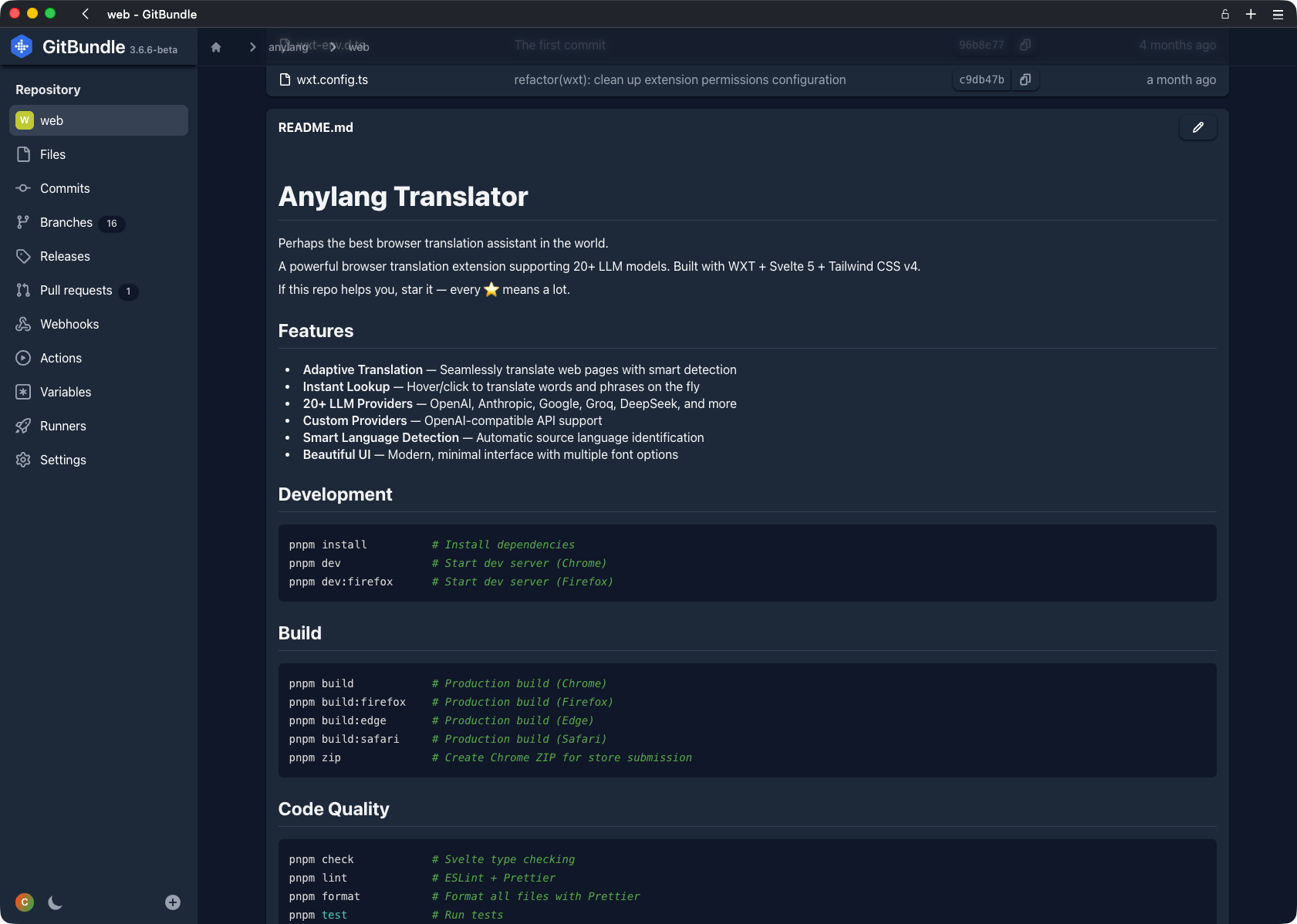This screenshot has height=924, width=1297.
Task: Open commit c9db47b hash link
Action: [981, 79]
